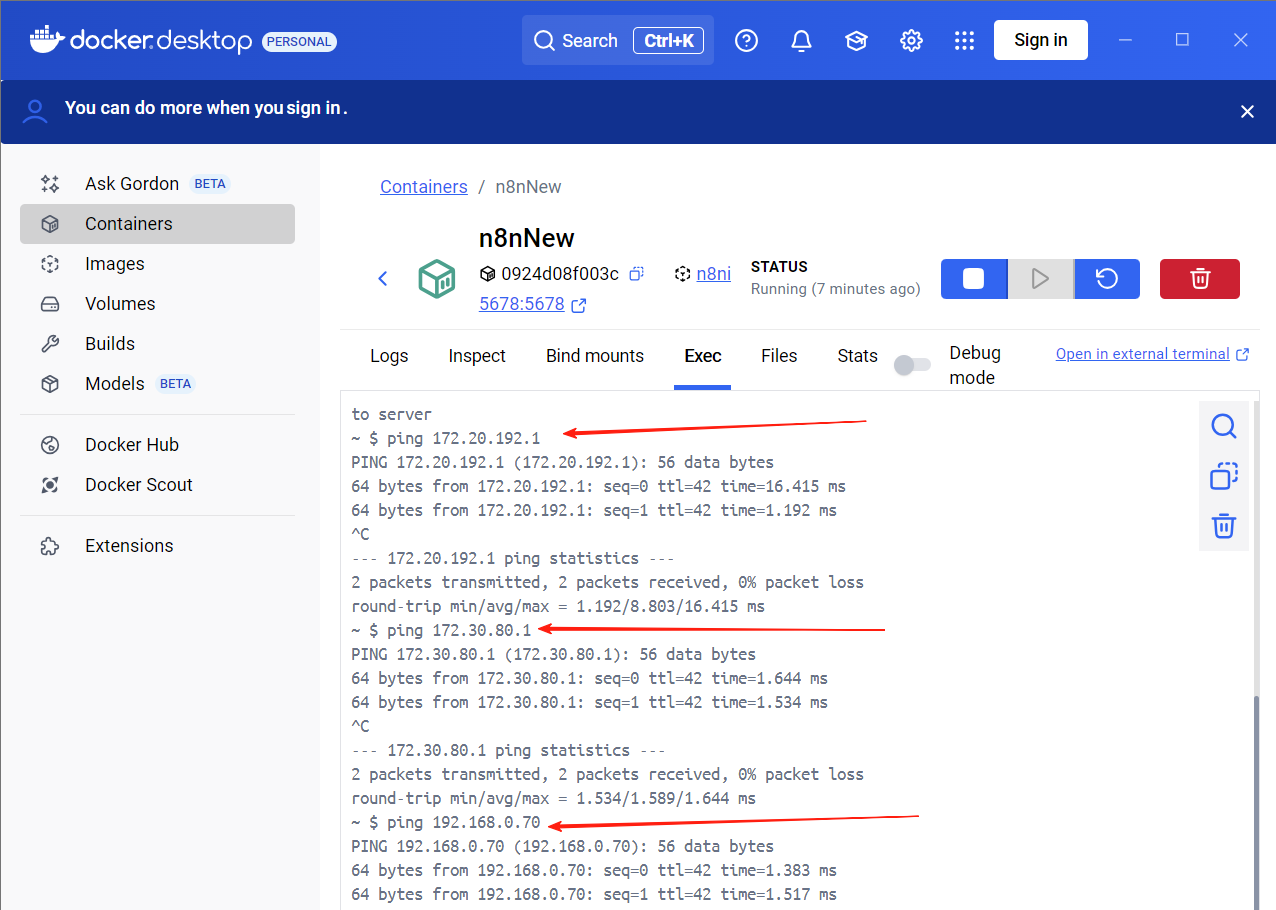
Task: Toggle Debug mode switch
Action: coord(912,365)
